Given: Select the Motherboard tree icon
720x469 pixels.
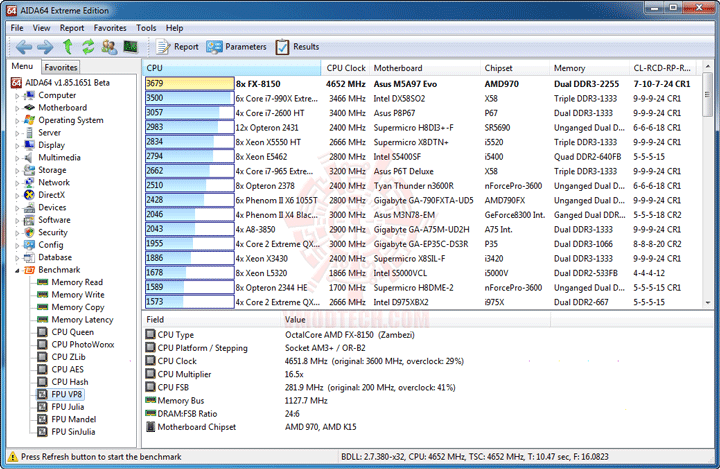Looking at the screenshot, I should coord(29,107).
